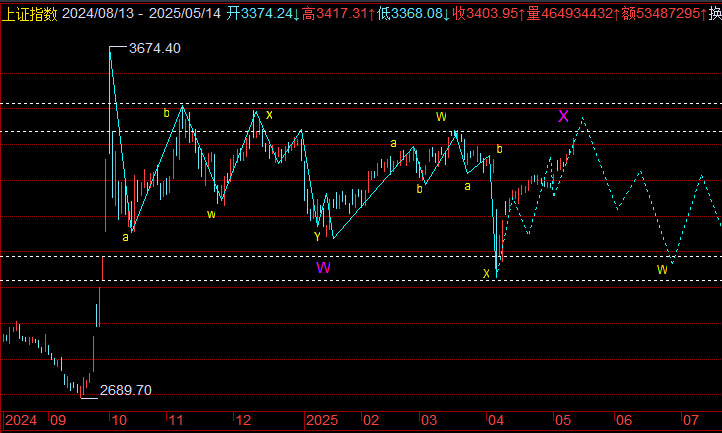Image resolution: width=722 pixels, height=433 pixels.
Task: Click the 上证指数 index title
Action: tap(29, 13)
